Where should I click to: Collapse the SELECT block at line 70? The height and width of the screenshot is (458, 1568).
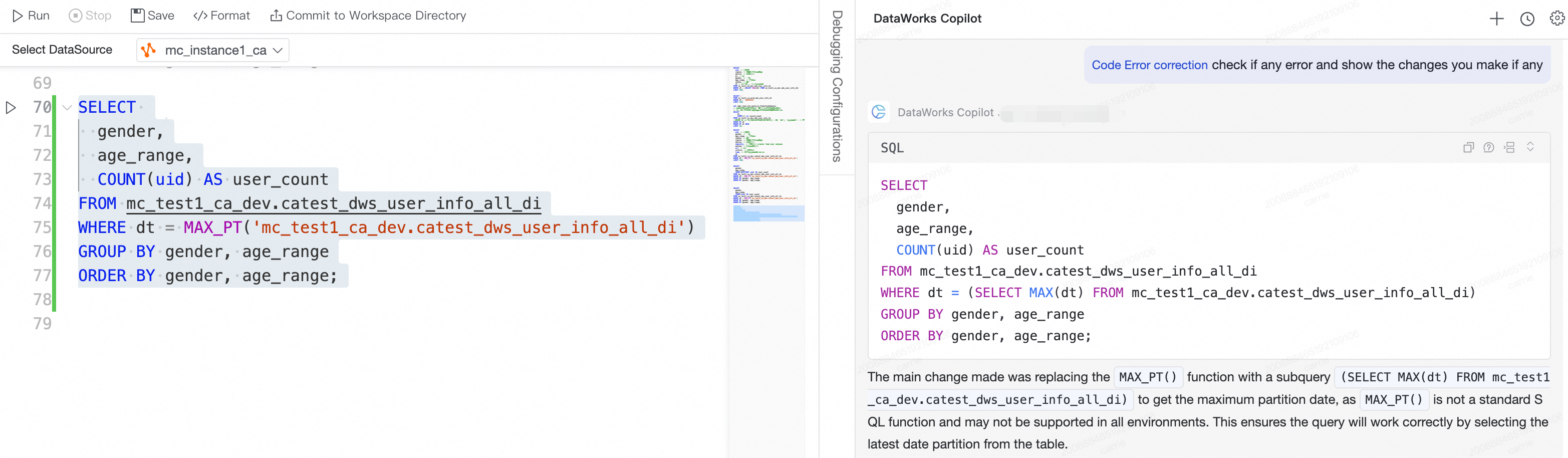(67, 108)
